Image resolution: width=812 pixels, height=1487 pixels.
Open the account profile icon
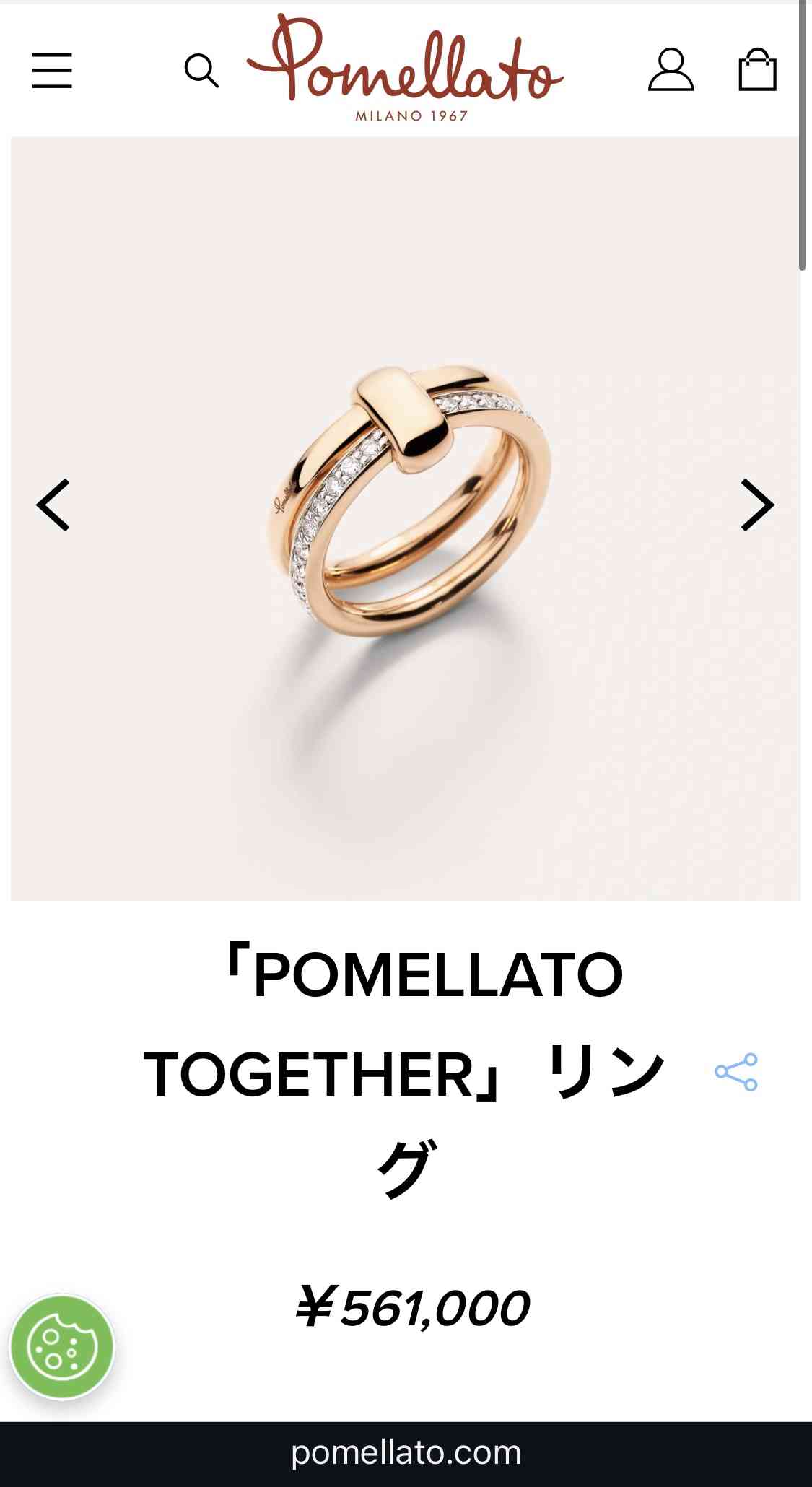(x=671, y=70)
